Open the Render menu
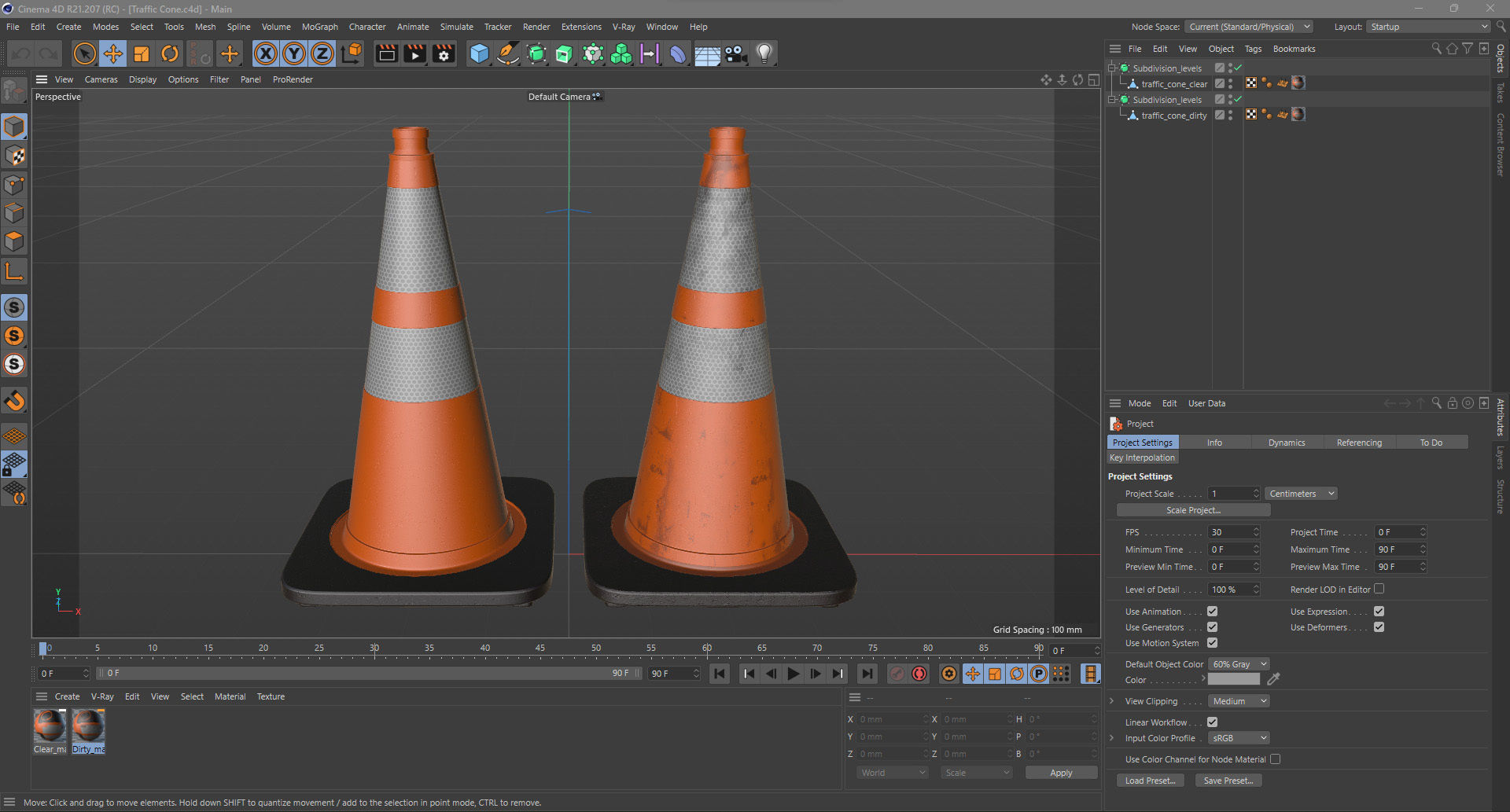1510x812 pixels. tap(536, 27)
